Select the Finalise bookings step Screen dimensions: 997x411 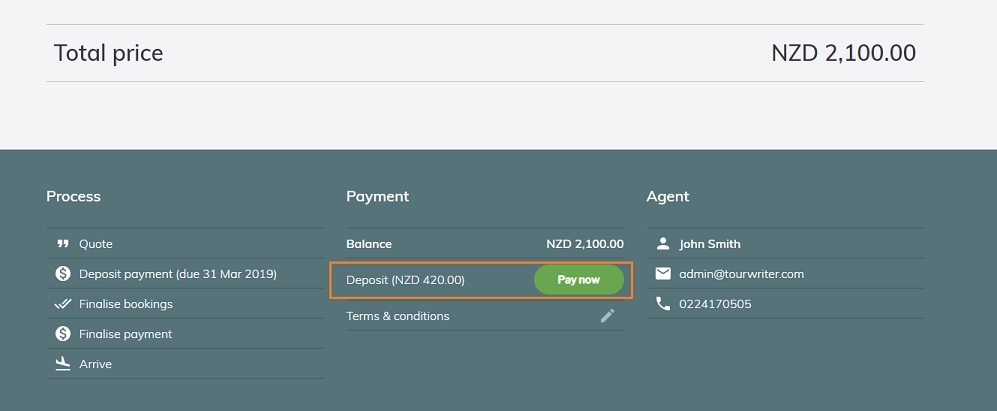125,304
